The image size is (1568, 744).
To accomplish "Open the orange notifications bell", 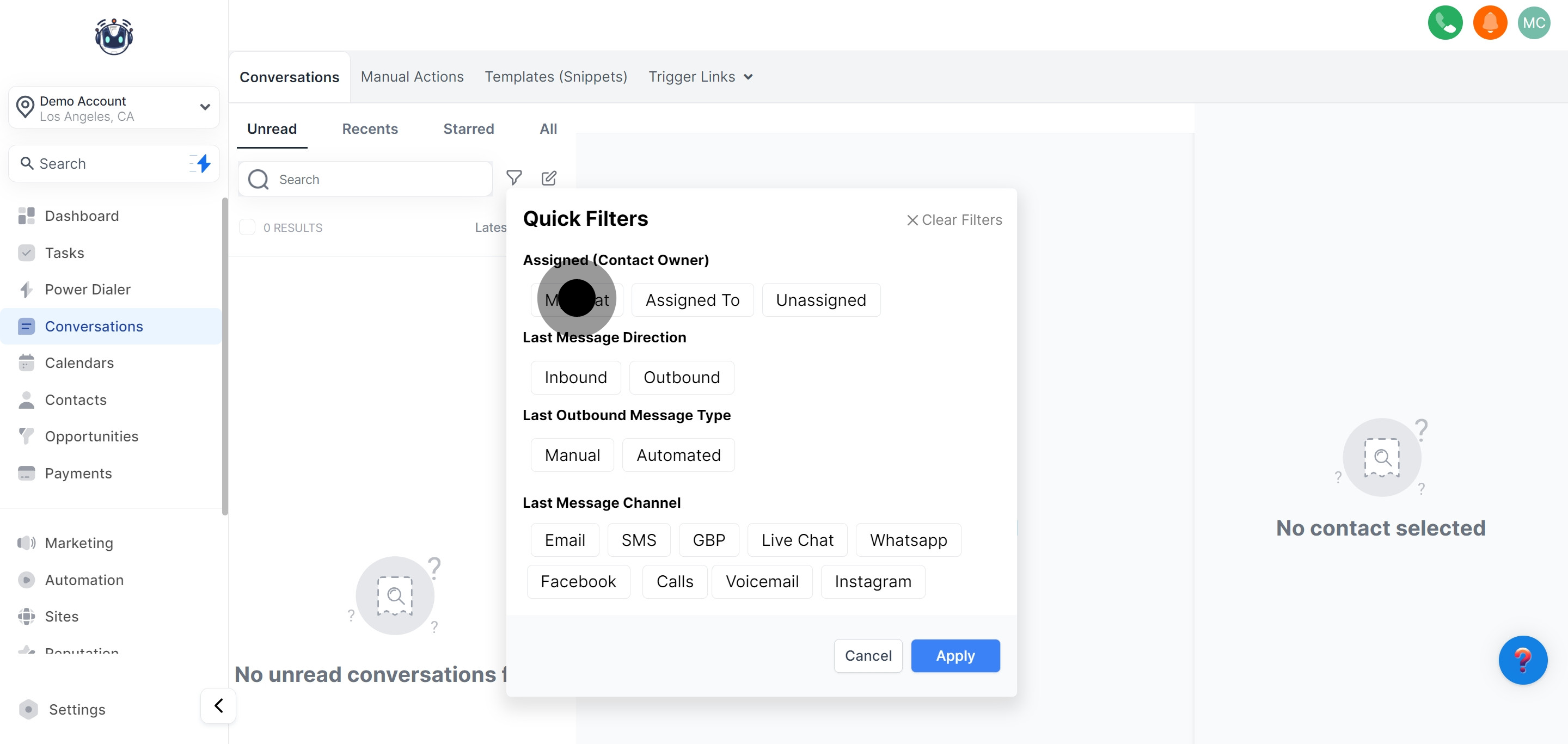I will pyautogui.click(x=1490, y=23).
